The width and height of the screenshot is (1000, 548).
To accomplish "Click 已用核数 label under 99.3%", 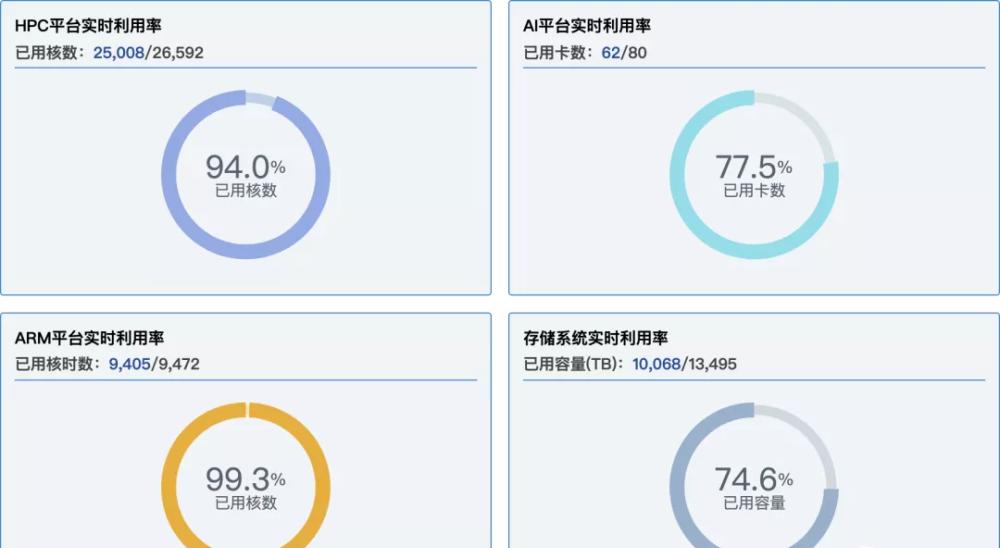I will (246, 503).
